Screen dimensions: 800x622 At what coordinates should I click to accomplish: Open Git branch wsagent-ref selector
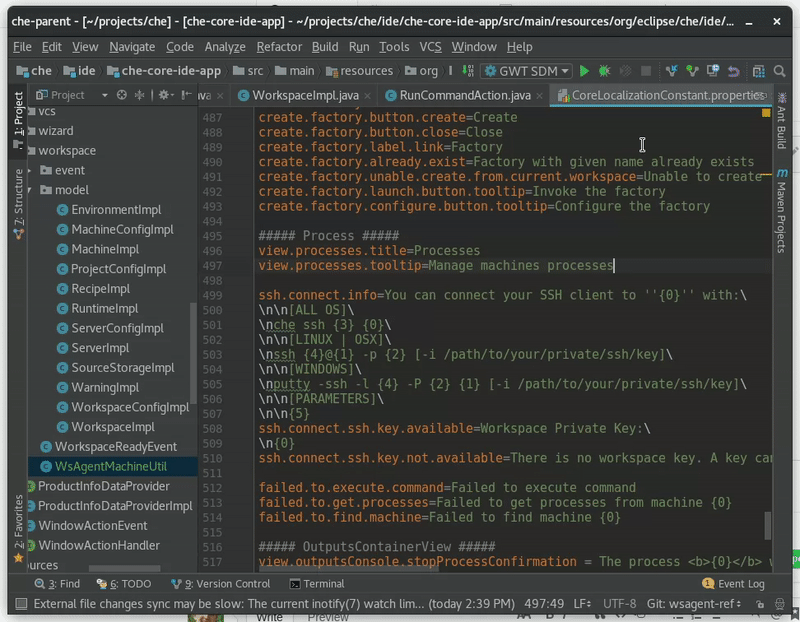(694, 604)
